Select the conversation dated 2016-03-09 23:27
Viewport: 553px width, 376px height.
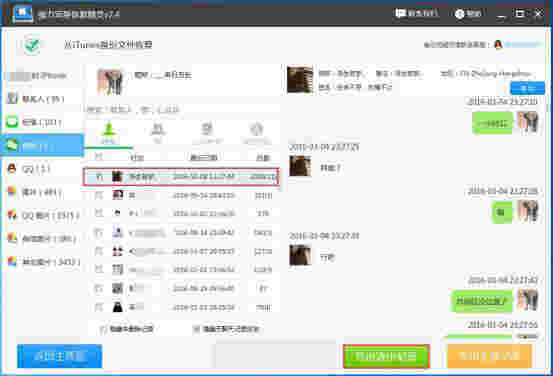coord(182,177)
